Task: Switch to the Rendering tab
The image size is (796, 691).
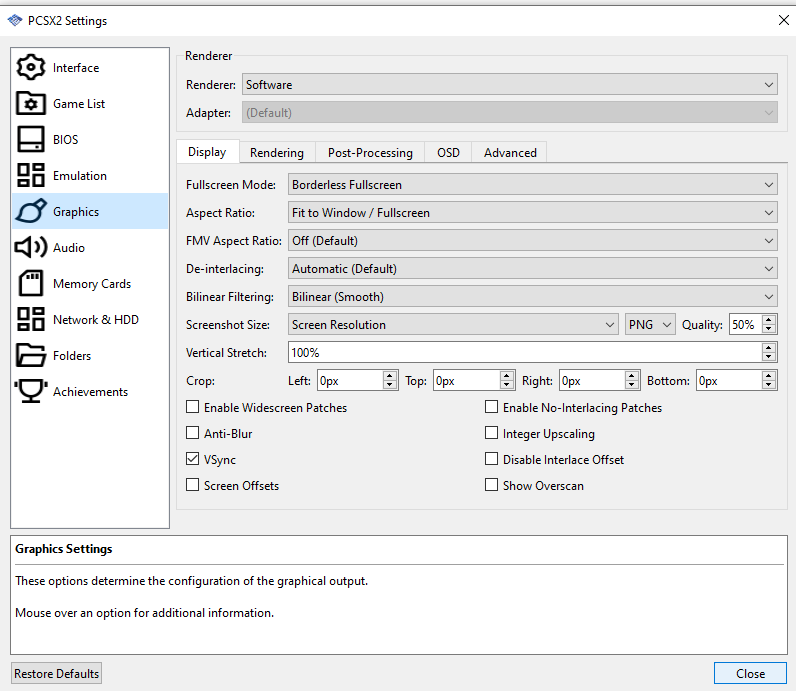Action: (277, 152)
